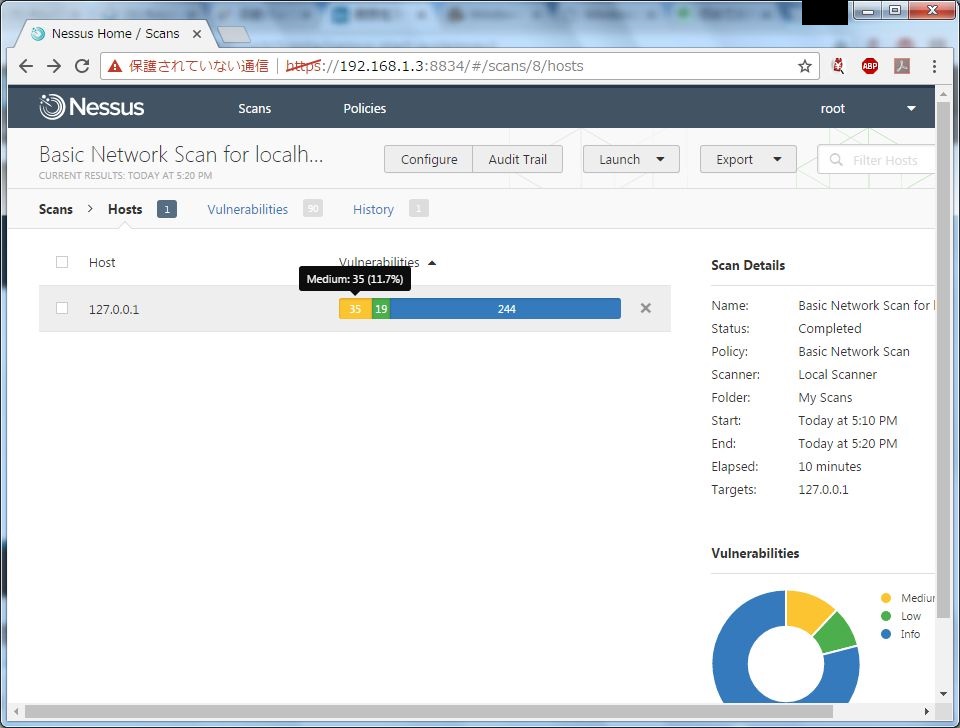Viewport: 960px width, 728px height.
Task: Click the "Completed" status value
Action: click(x=830, y=329)
